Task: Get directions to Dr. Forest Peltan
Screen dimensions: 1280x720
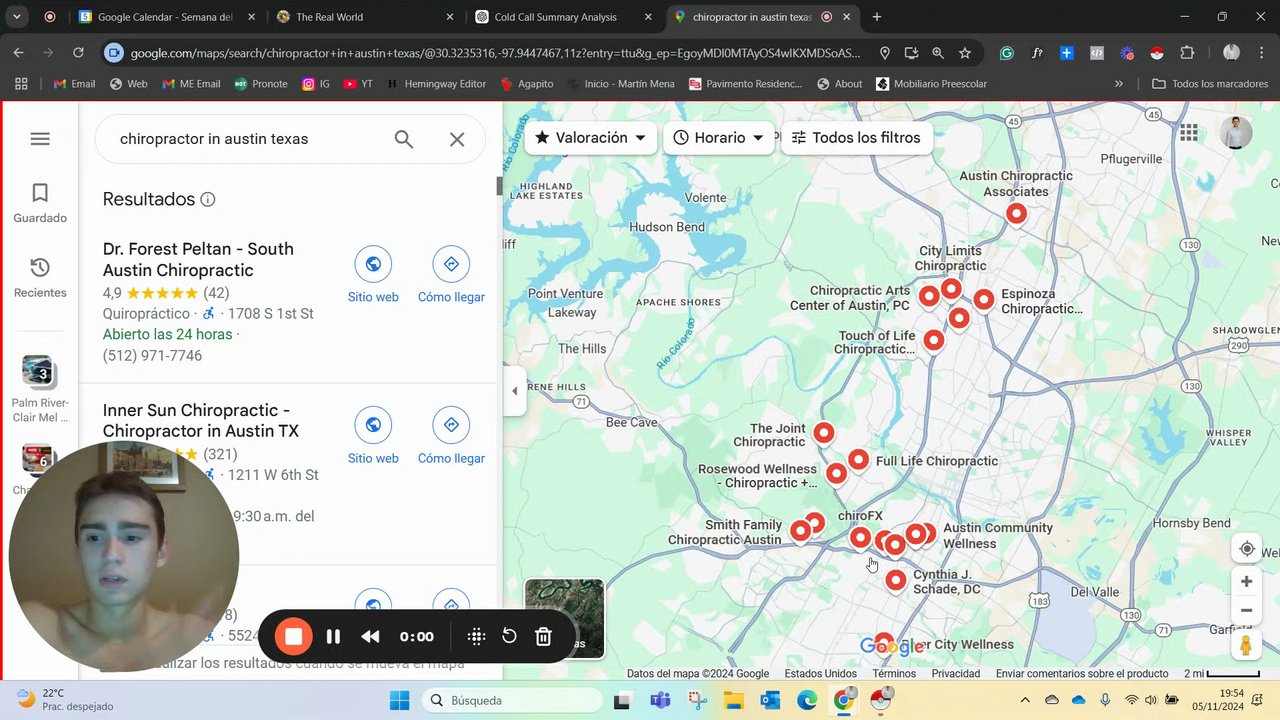Action: coord(451,276)
